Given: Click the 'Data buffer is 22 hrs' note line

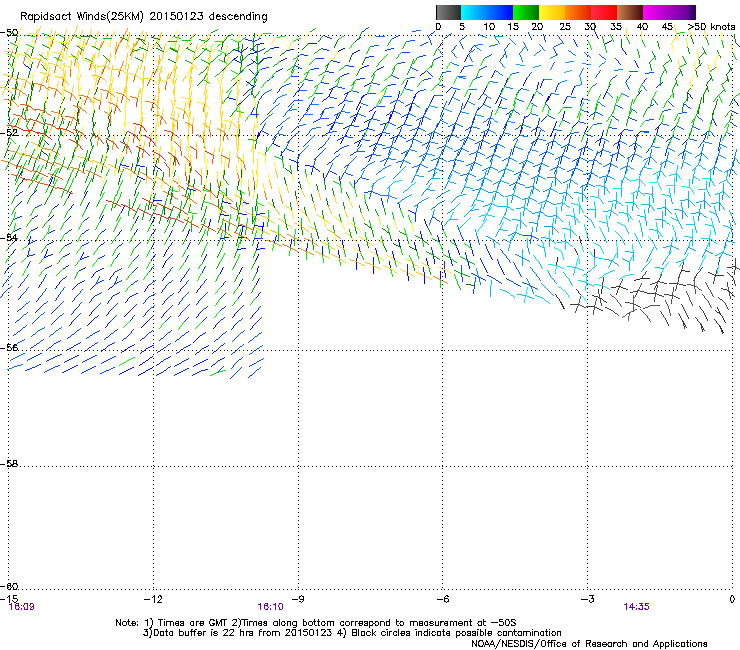Looking at the screenshot, I should pos(352,633).
